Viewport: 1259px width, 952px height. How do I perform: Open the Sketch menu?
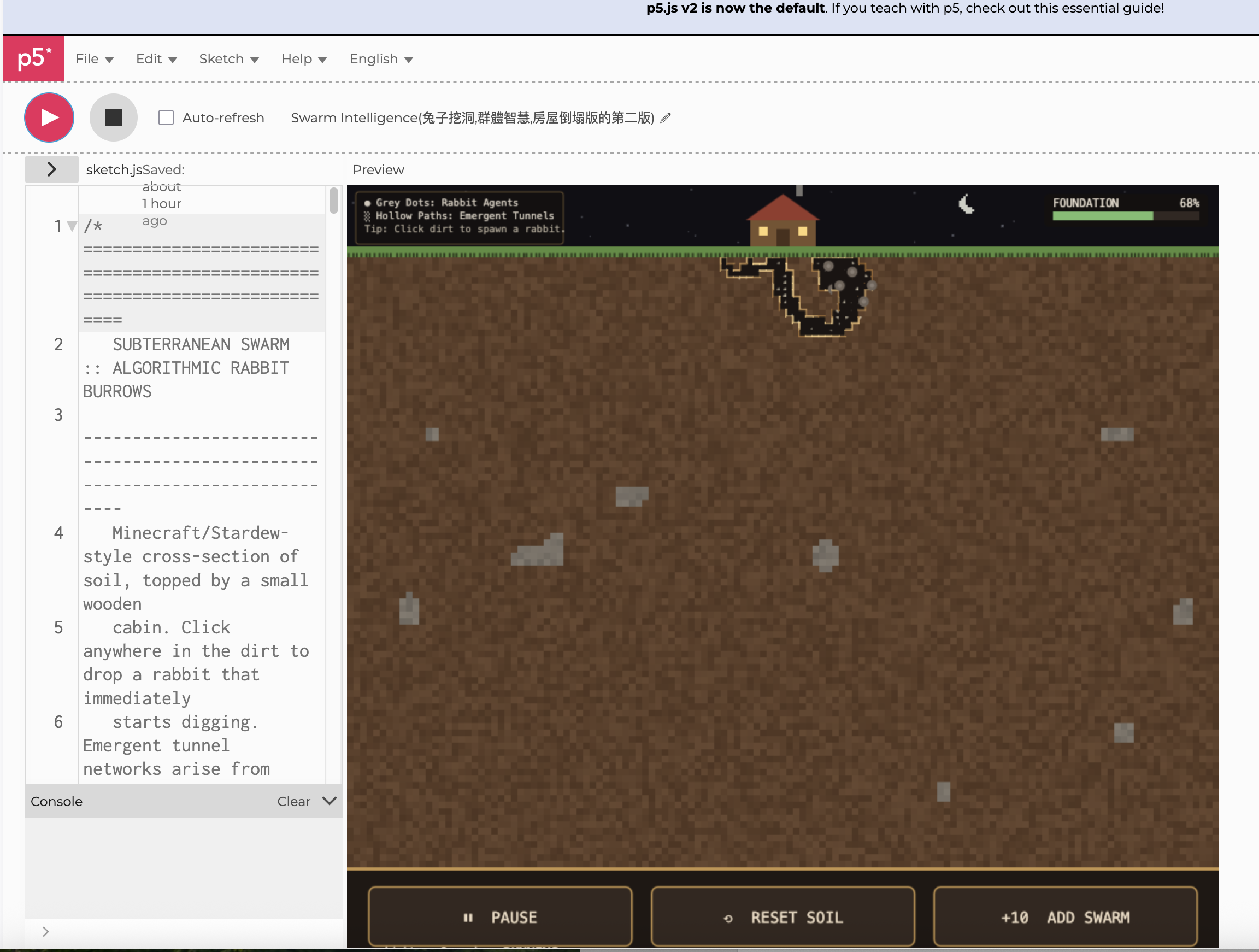pyautogui.click(x=229, y=59)
